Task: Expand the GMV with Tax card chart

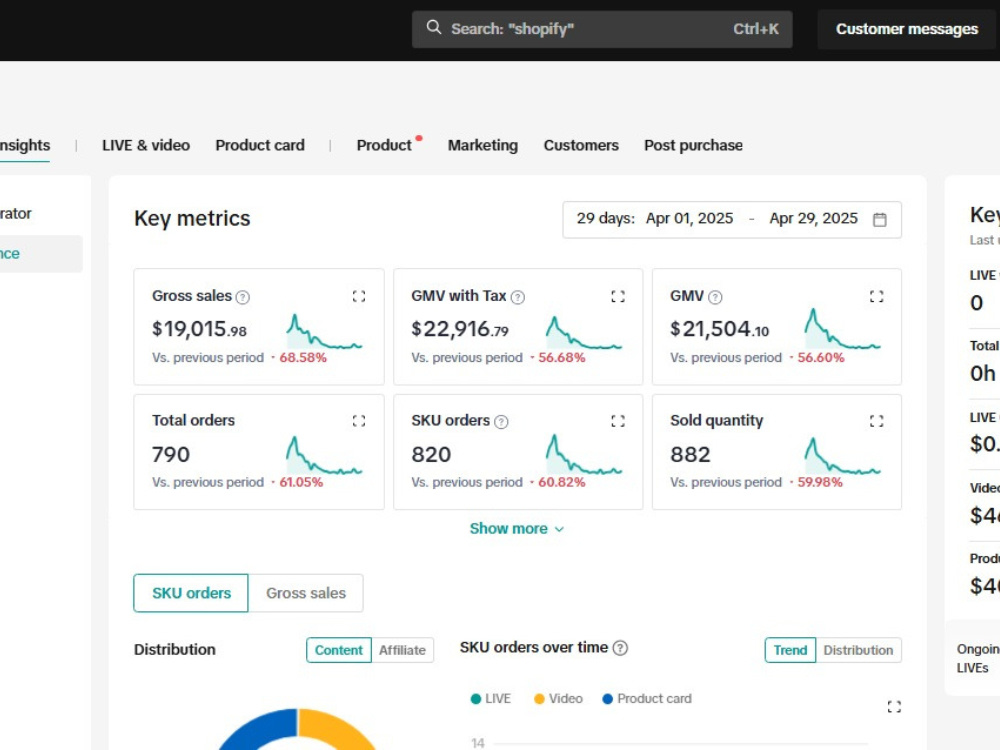Action: pyautogui.click(x=618, y=296)
